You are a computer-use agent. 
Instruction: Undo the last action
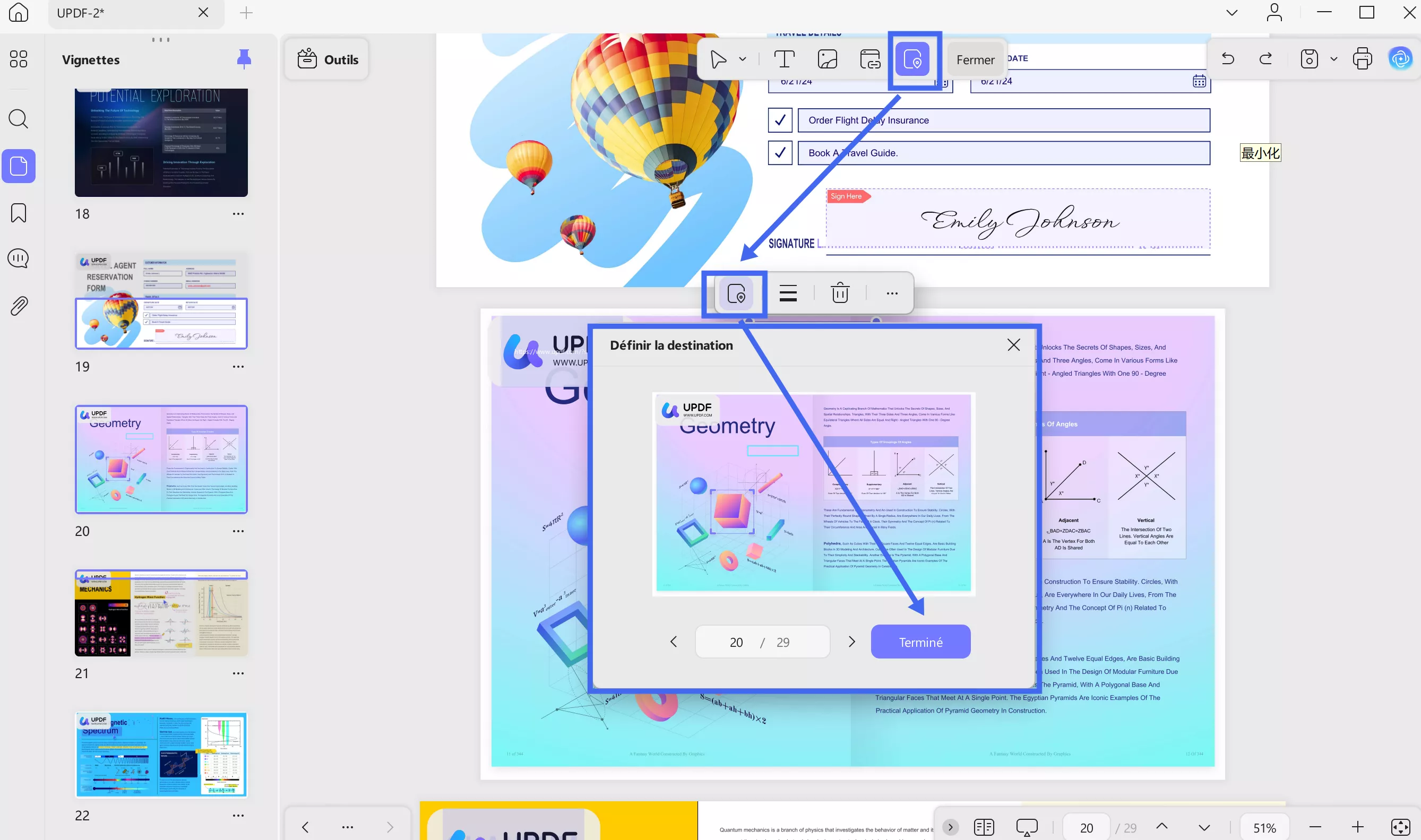[x=1227, y=59]
